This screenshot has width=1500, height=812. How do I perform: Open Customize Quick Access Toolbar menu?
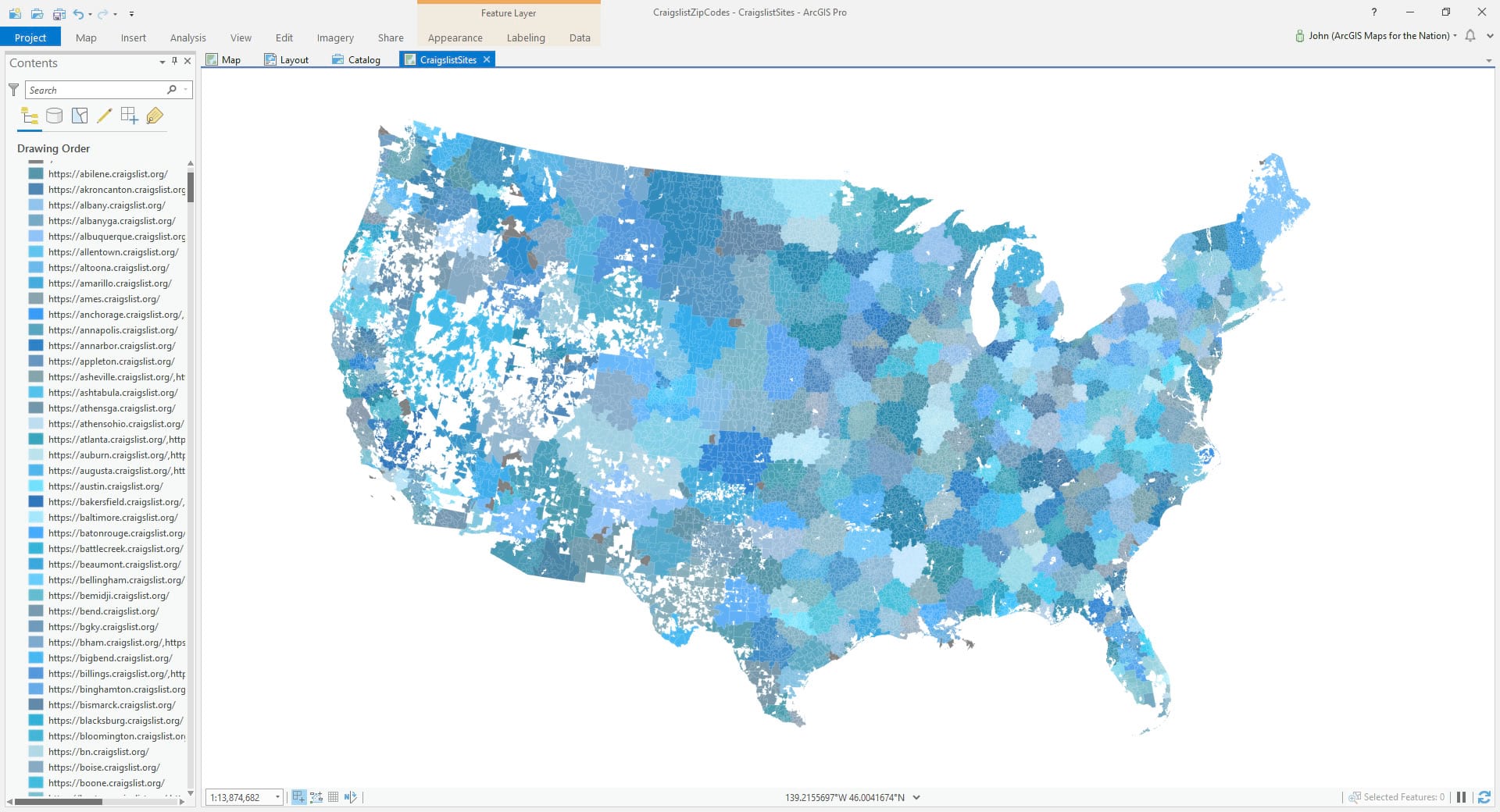pos(131,14)
